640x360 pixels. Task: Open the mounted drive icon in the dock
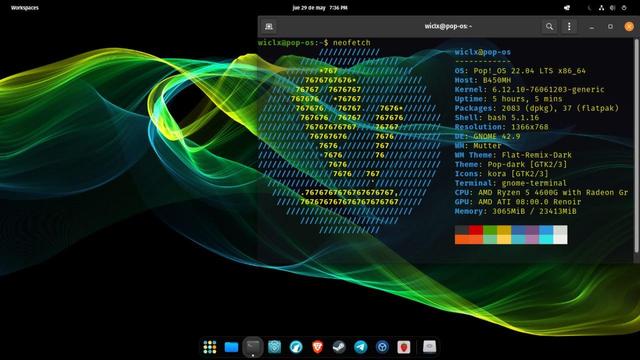click(x=429, y=347)
